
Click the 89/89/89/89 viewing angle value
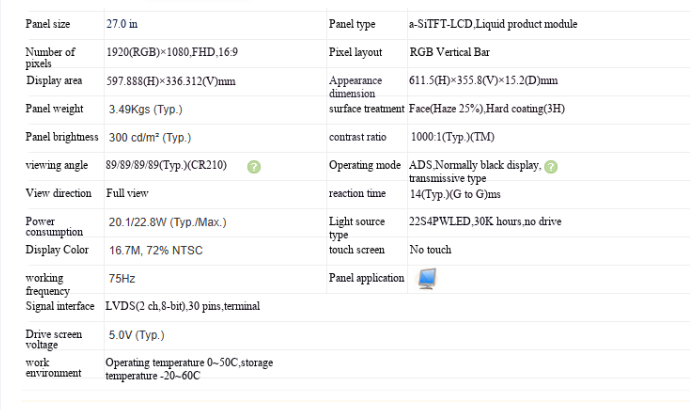tap(166, 165)
